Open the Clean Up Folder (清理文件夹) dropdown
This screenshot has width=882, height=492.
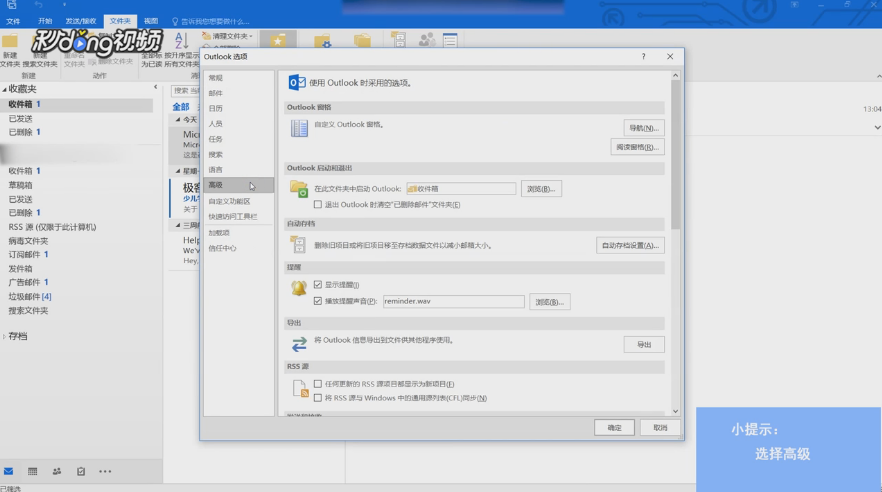pyautogui.click(x=228, y=36)
